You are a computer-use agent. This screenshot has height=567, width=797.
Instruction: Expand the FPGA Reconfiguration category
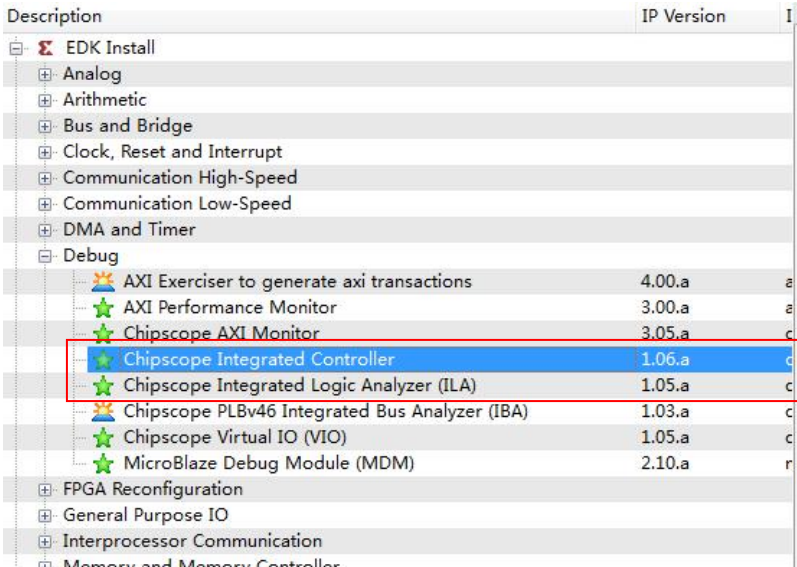[x=45, y=490]
